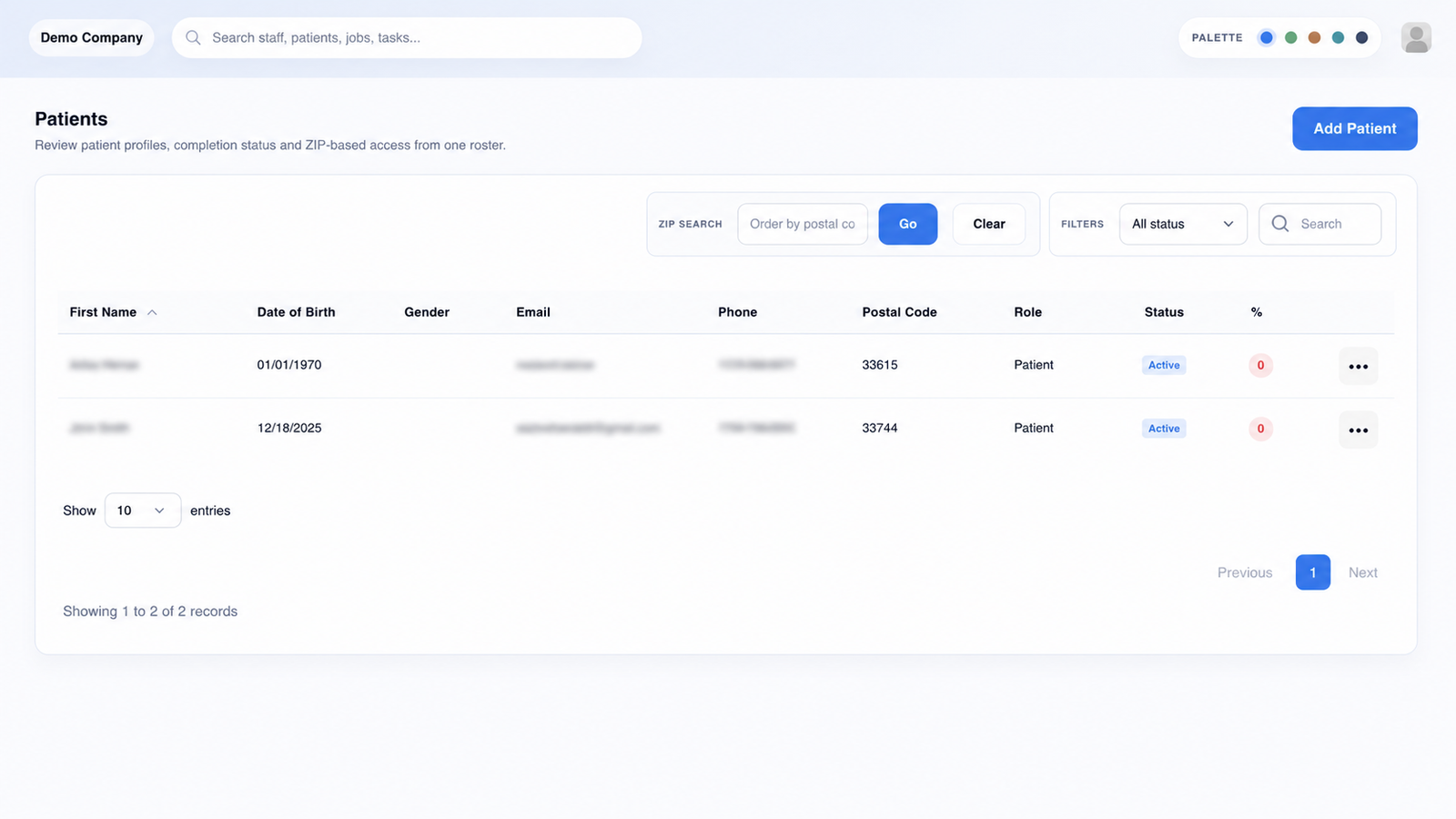Sort by Role column header
The height and width of the screenshot is (819, 1456).
tap(1027, 312)
